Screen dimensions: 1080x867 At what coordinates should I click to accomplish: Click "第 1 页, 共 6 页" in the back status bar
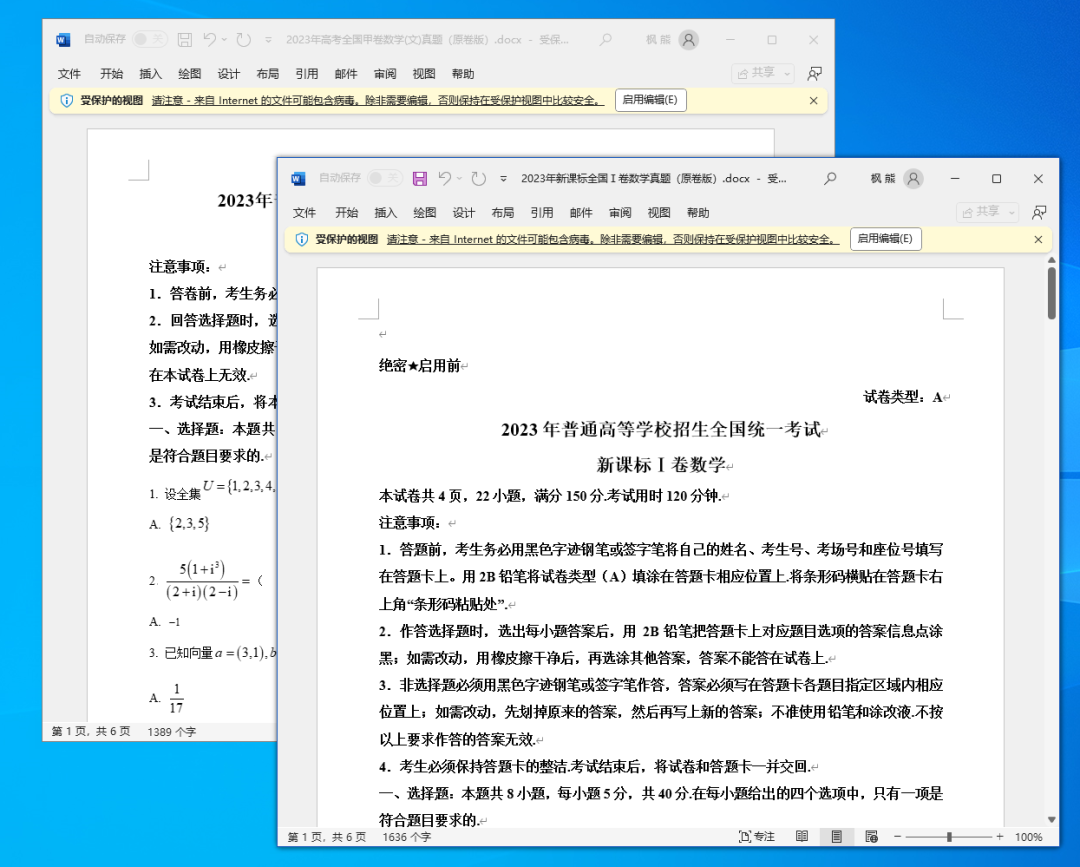point(91,731)
